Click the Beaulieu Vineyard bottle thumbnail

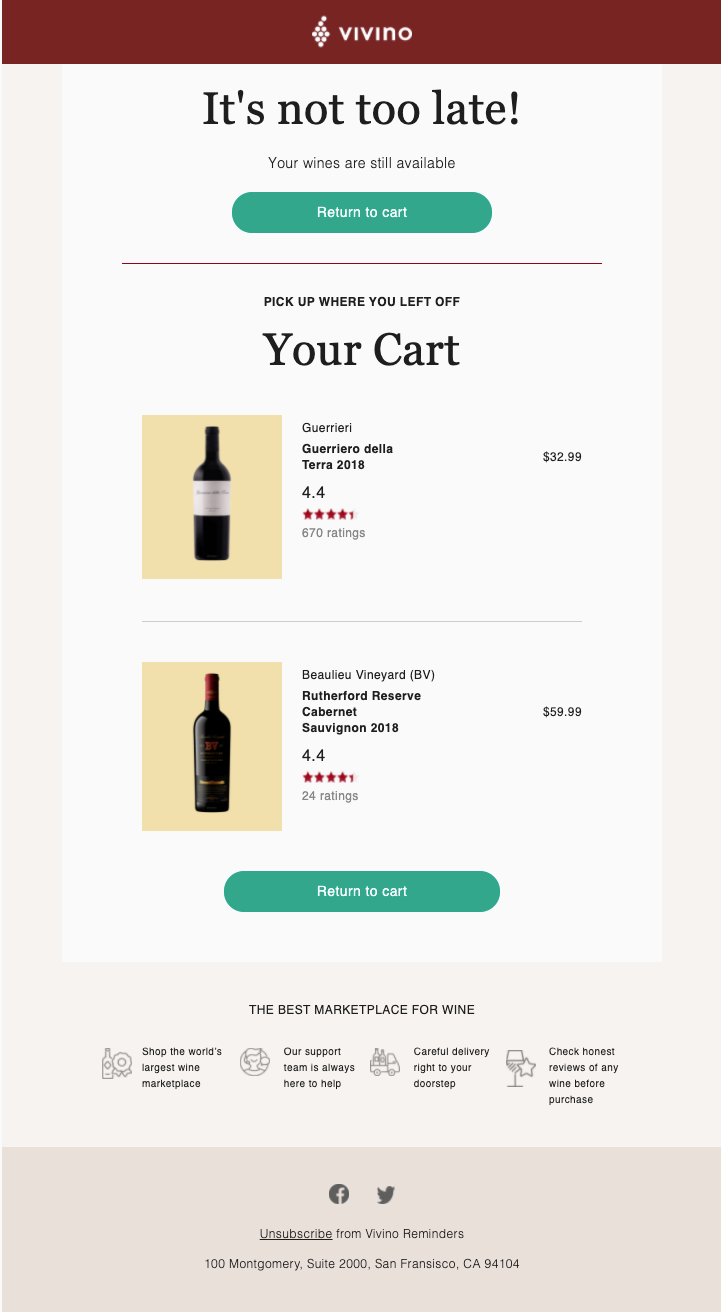pyautogui.click(x=212, y=745)
